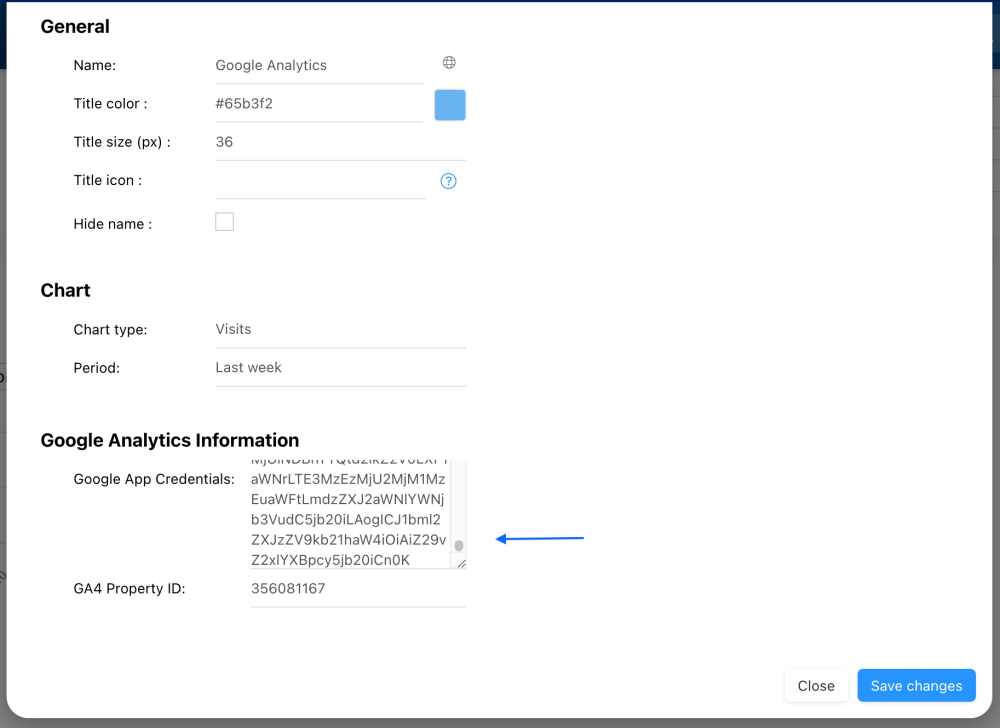Image resolution: width=1000 pixels, height=728 pixels.
Task: Click inside the Google App Credentials textarea
Action: [348, 515]
